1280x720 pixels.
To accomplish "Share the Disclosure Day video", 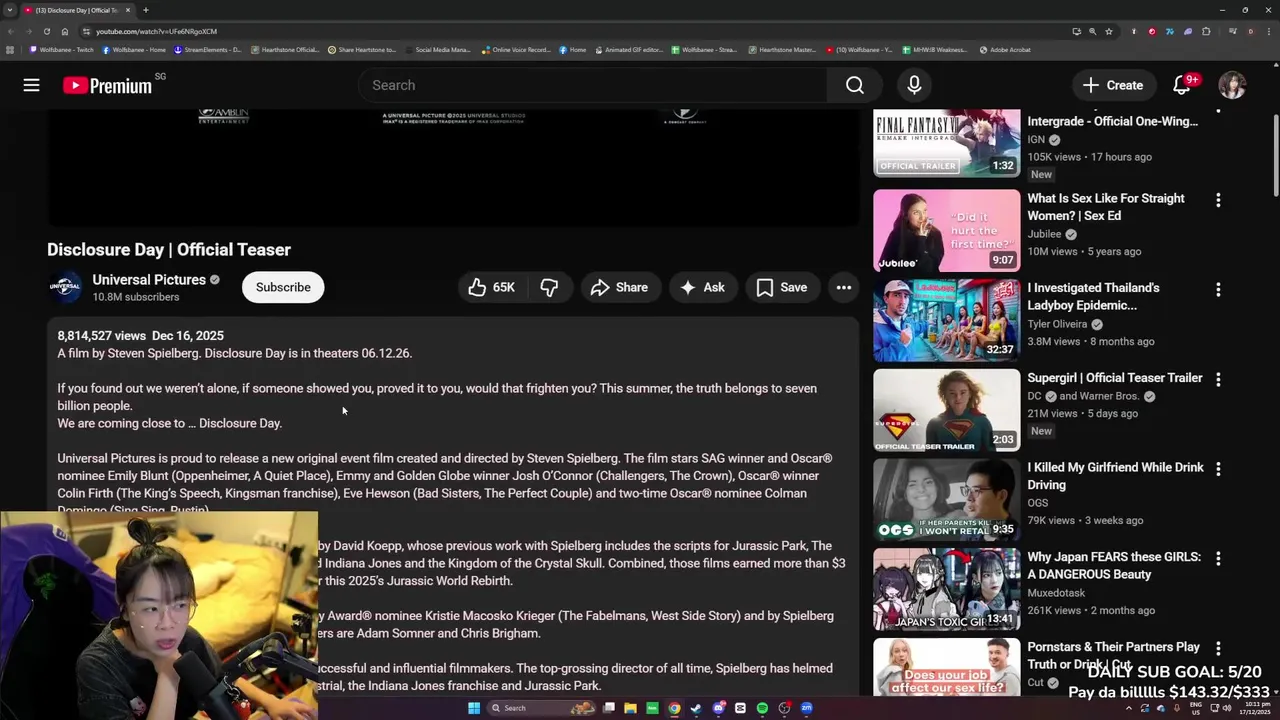I will click(x=620, y=287).
